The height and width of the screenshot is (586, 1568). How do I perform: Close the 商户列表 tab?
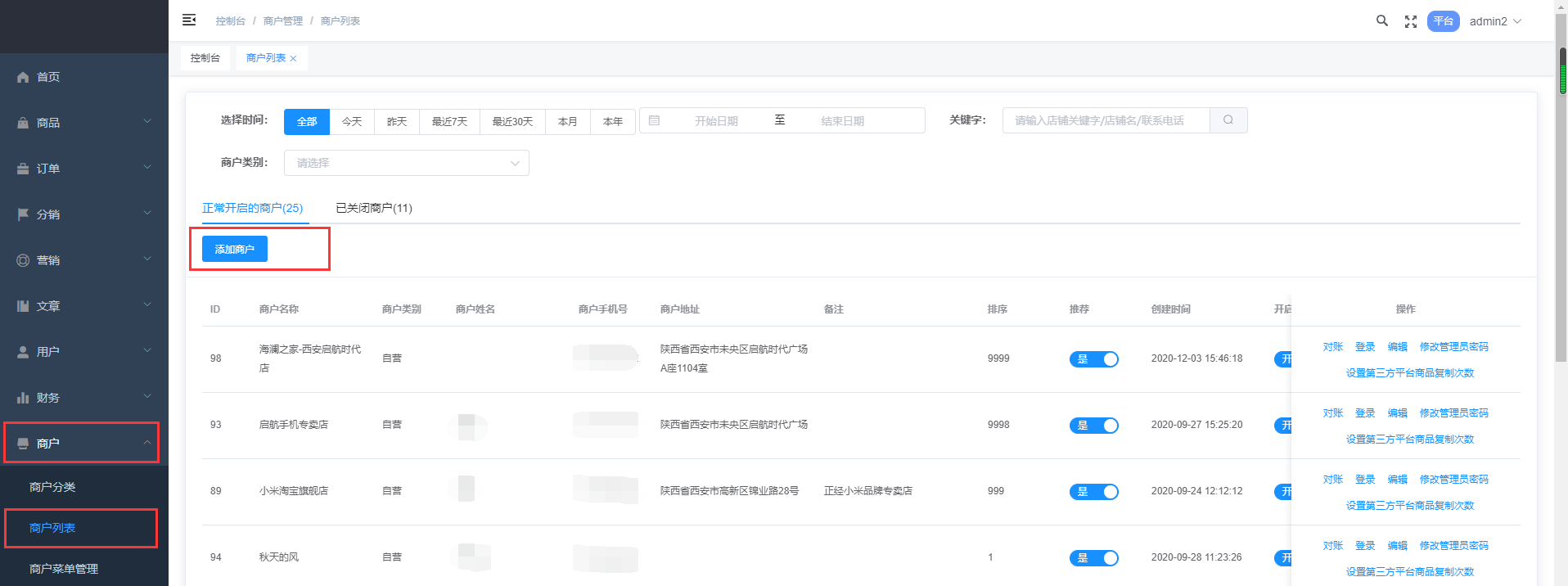(x=293, y=59)
